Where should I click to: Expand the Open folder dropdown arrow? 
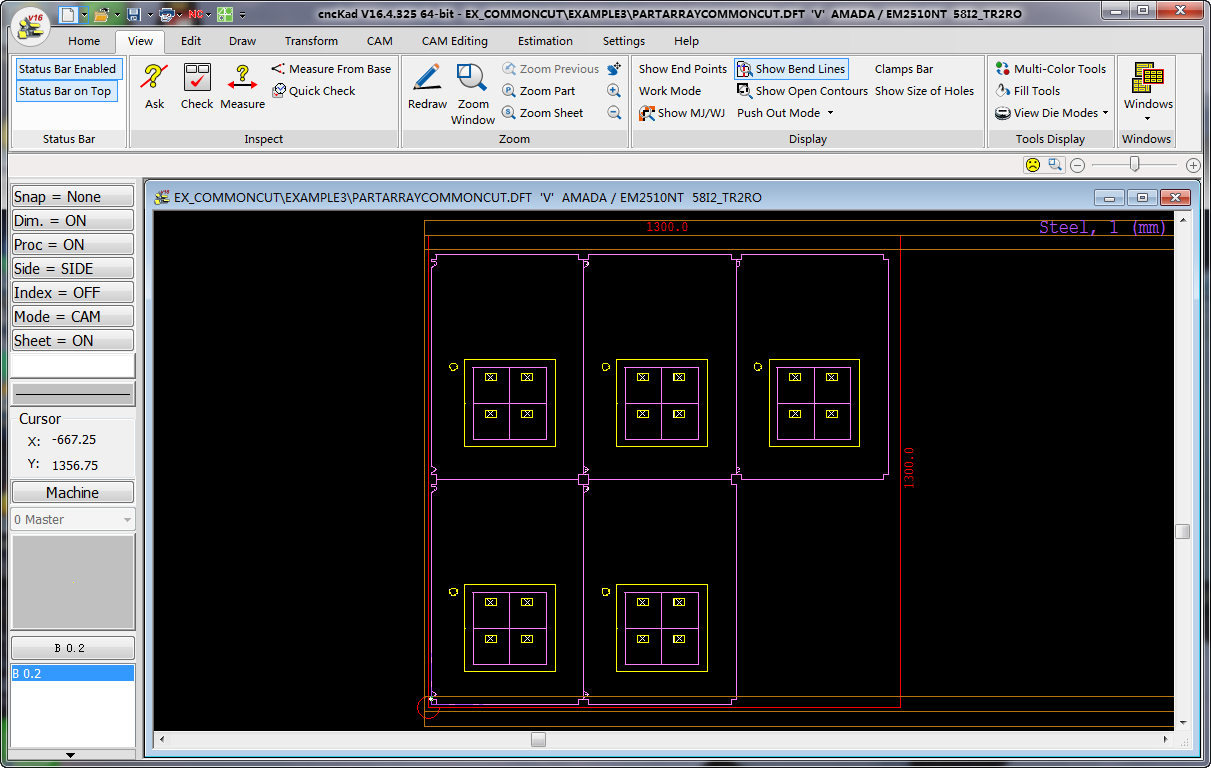click(117, 15)
